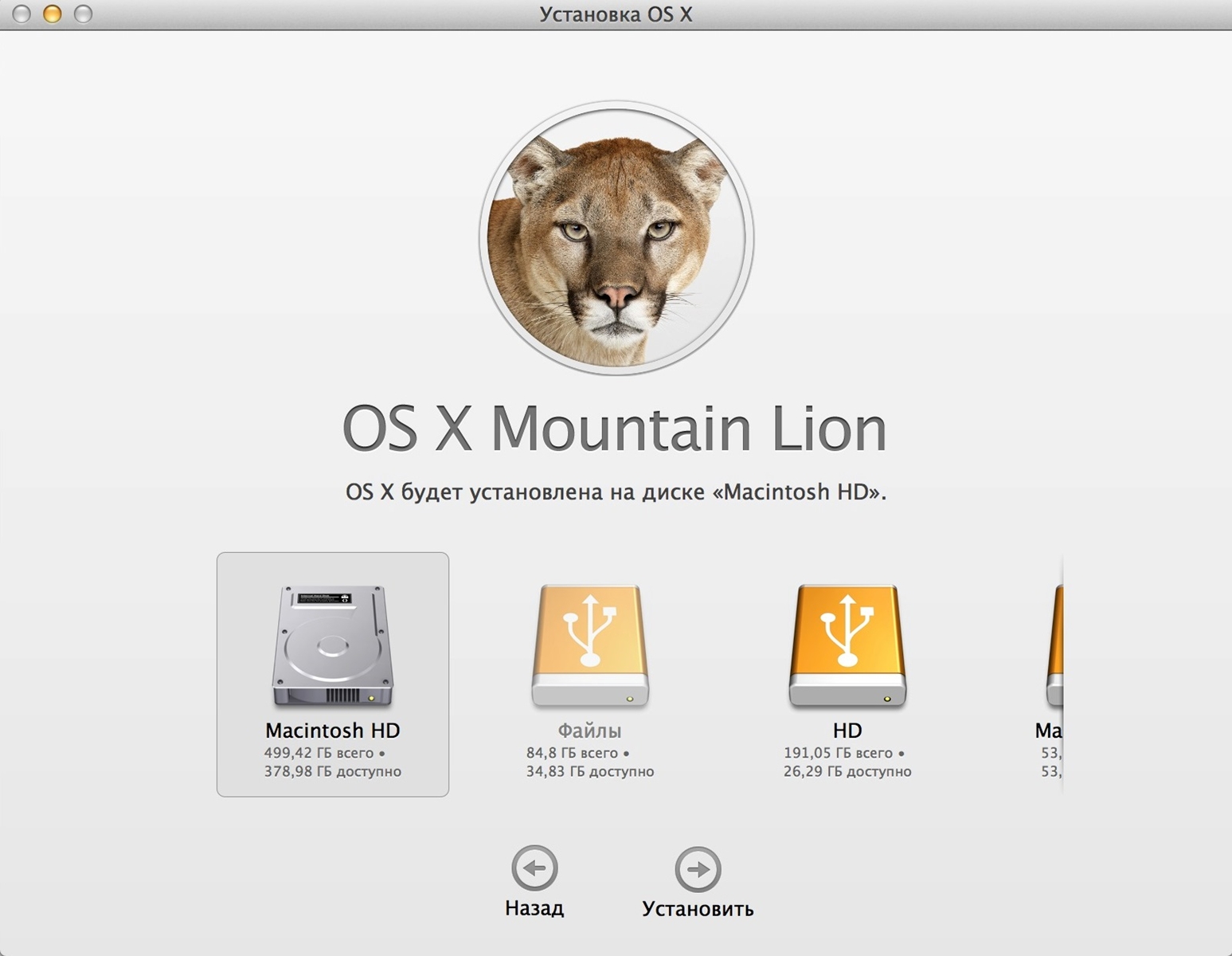The height and width of the screenshot is (956, 1232).
Task: Select the Файлы USB drive icon
Action: click(x=590, y=646)
